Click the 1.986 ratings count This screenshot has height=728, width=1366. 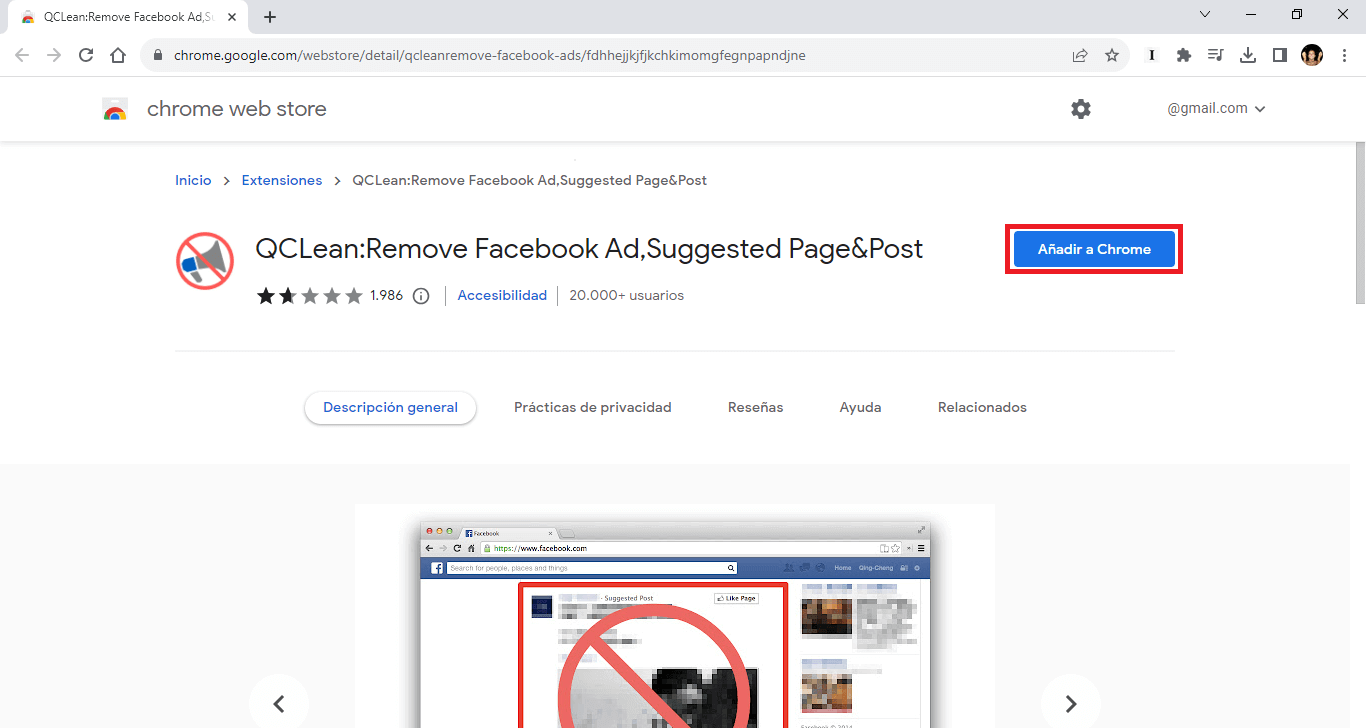click(x=386, y=296)
